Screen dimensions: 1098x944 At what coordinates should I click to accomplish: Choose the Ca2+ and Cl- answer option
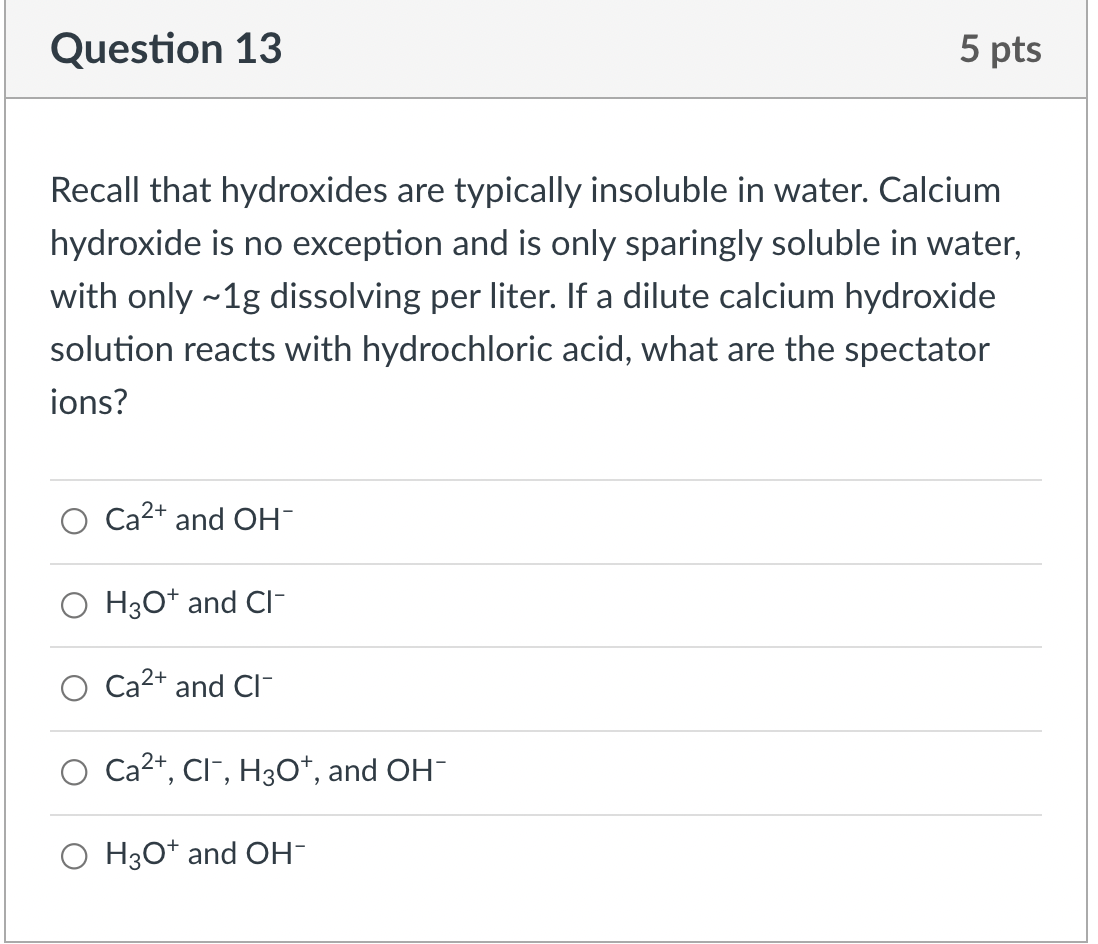[x=73, y=688]
